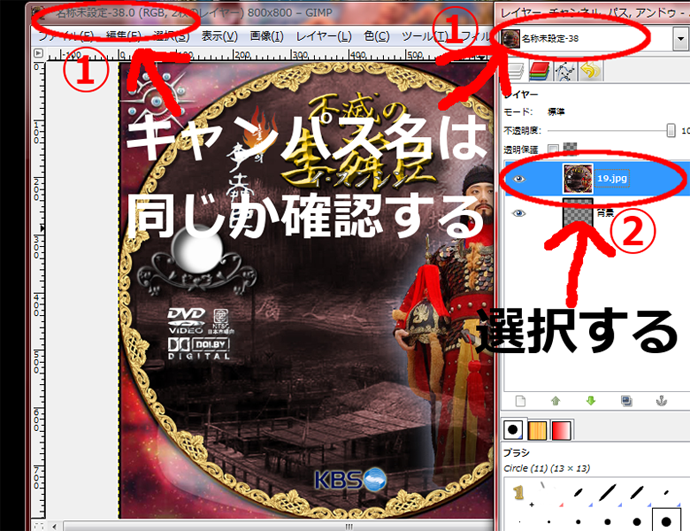Open the Gradients tab with red fade
Screen dimensions: 690x531
coord(561,430)
